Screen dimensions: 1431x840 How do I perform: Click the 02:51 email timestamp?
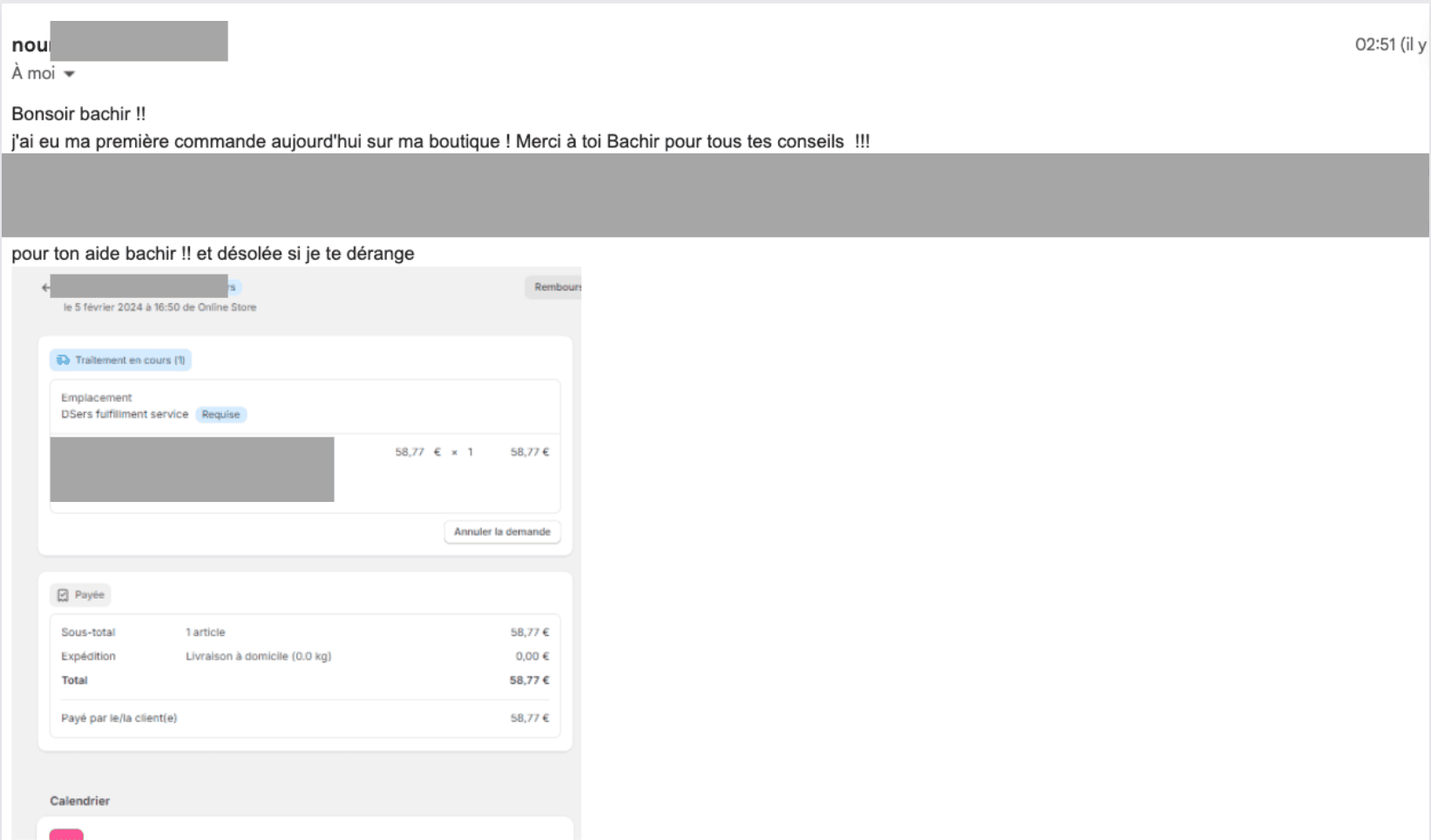(1375, 44)
